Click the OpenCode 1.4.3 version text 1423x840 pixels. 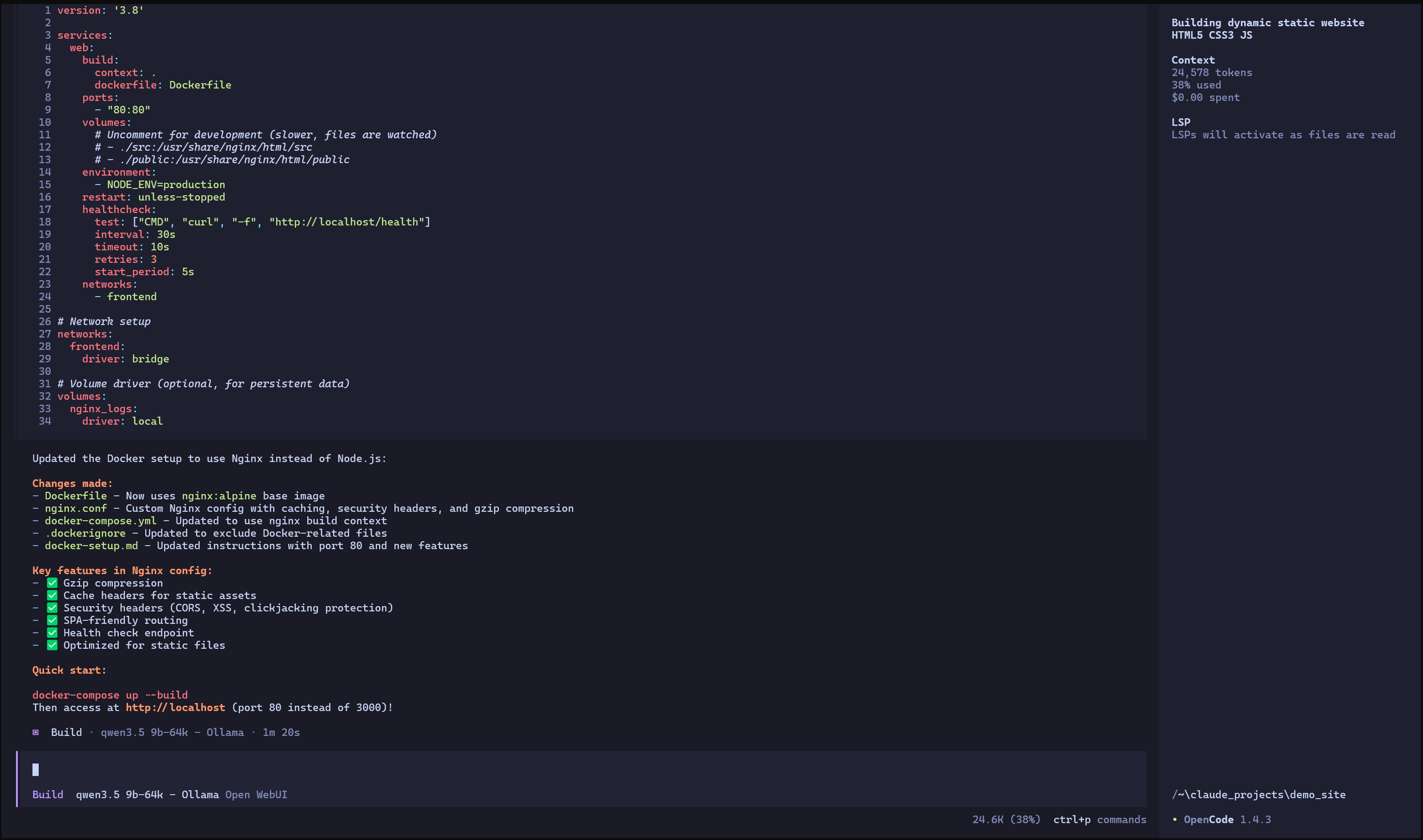(1227, 820)
